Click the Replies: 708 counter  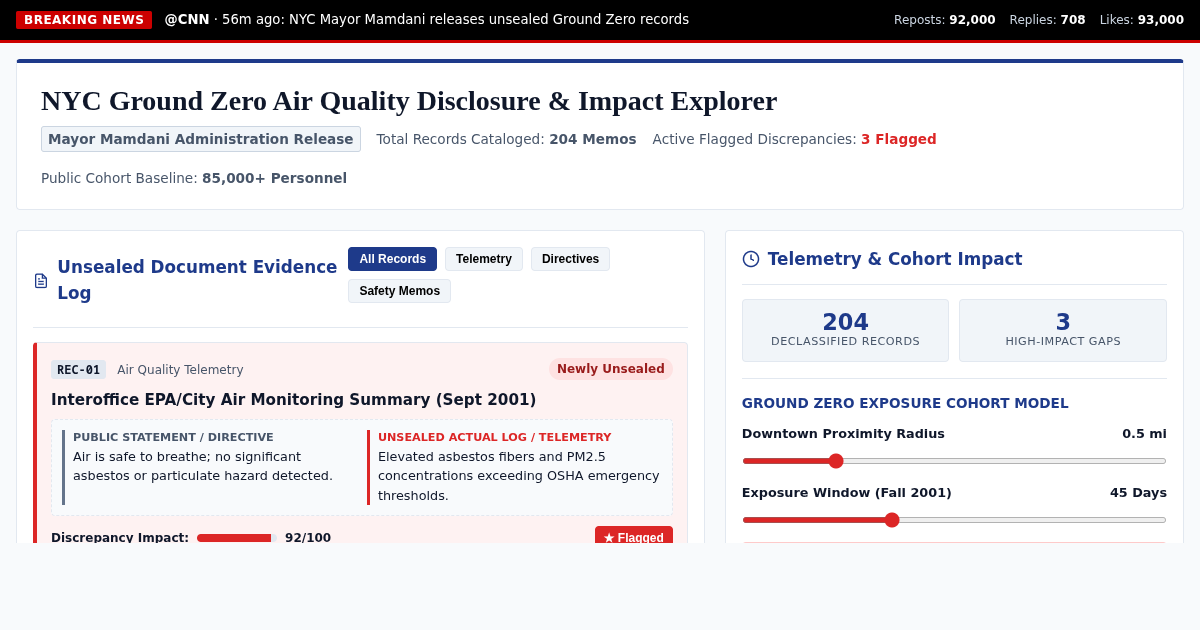(1047, 20)
